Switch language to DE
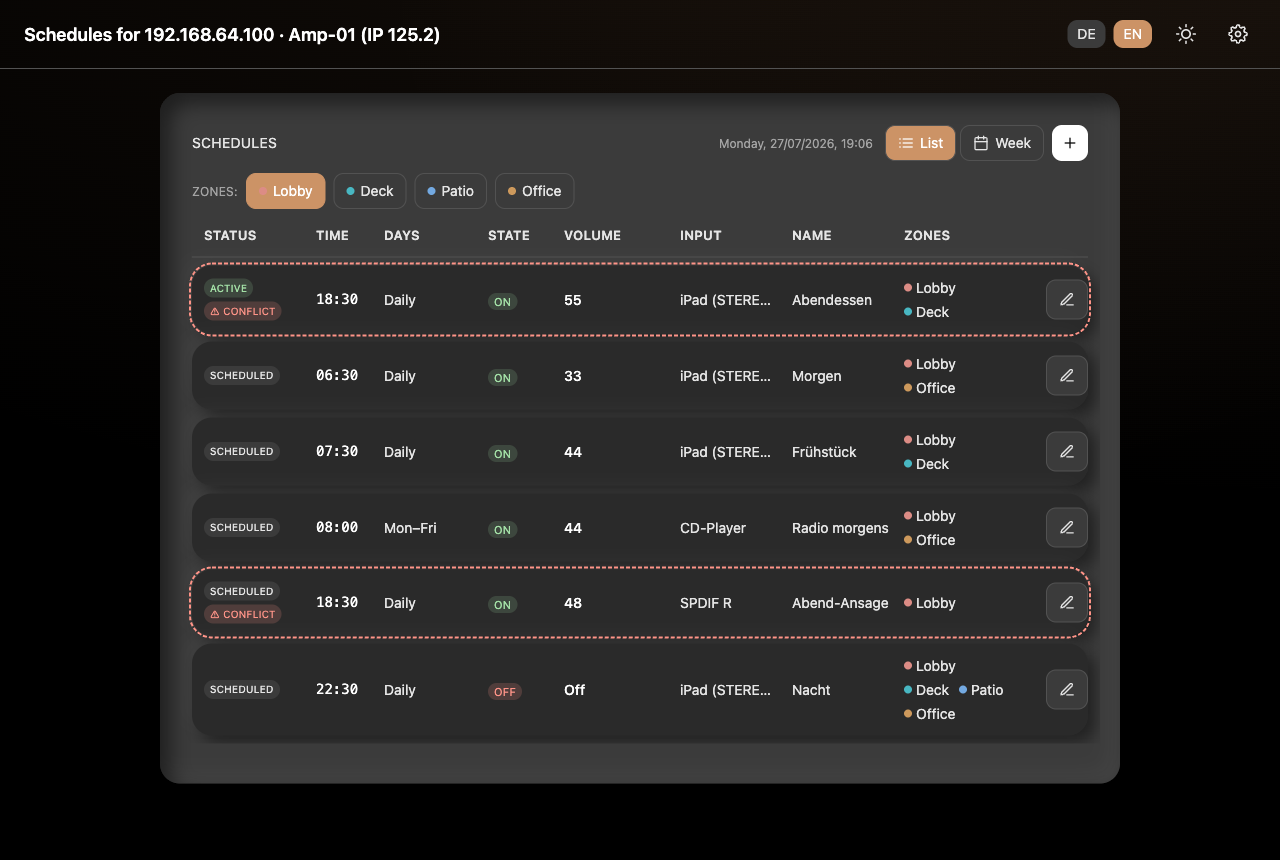Image resolution: width=1280 pixels, height=860 pixels. (1086, 34)
